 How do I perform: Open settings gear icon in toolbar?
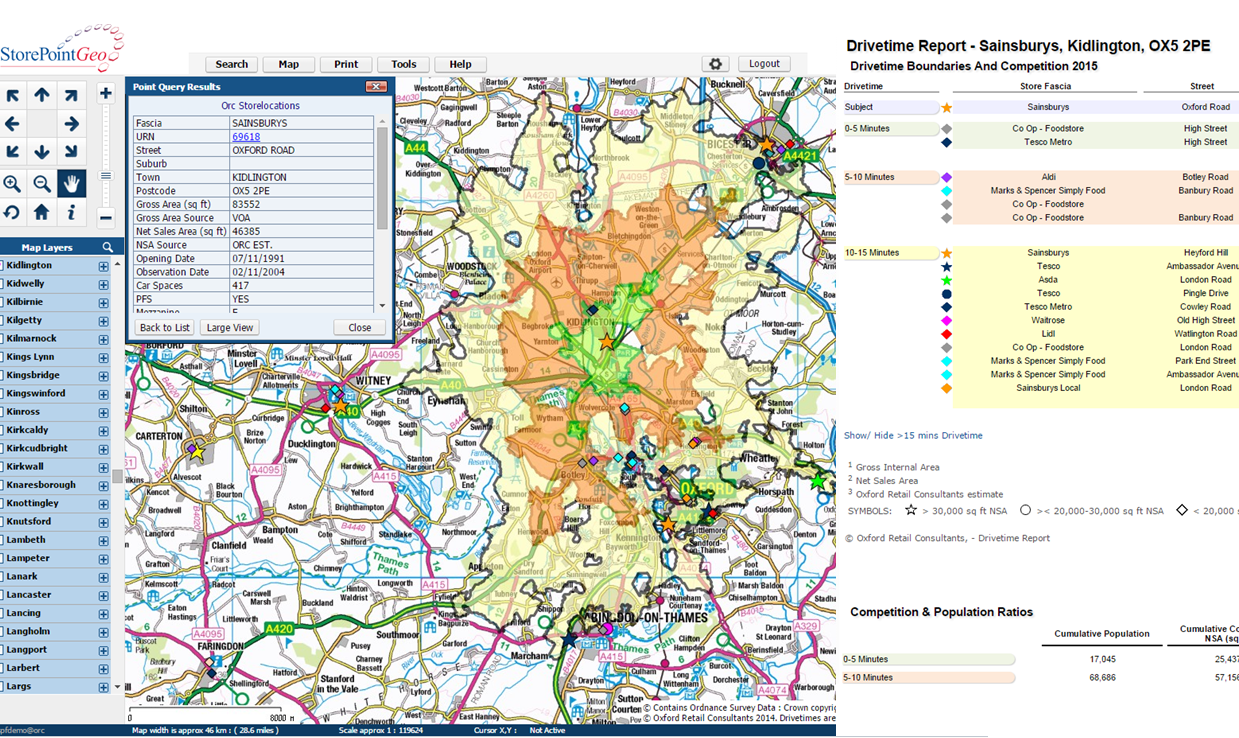[715, 64]
